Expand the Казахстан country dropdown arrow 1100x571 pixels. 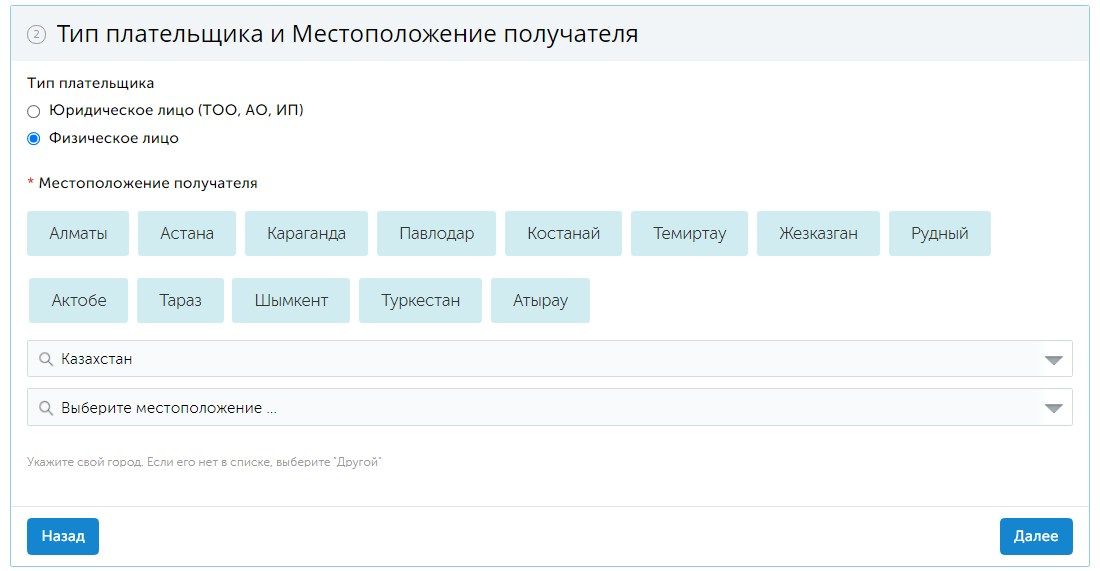1053,359
